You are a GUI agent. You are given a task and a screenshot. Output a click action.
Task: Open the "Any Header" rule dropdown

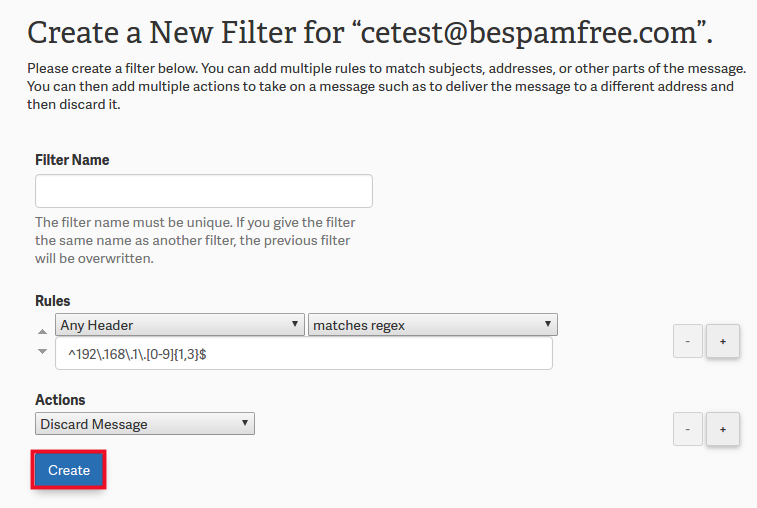pos(180,325)
